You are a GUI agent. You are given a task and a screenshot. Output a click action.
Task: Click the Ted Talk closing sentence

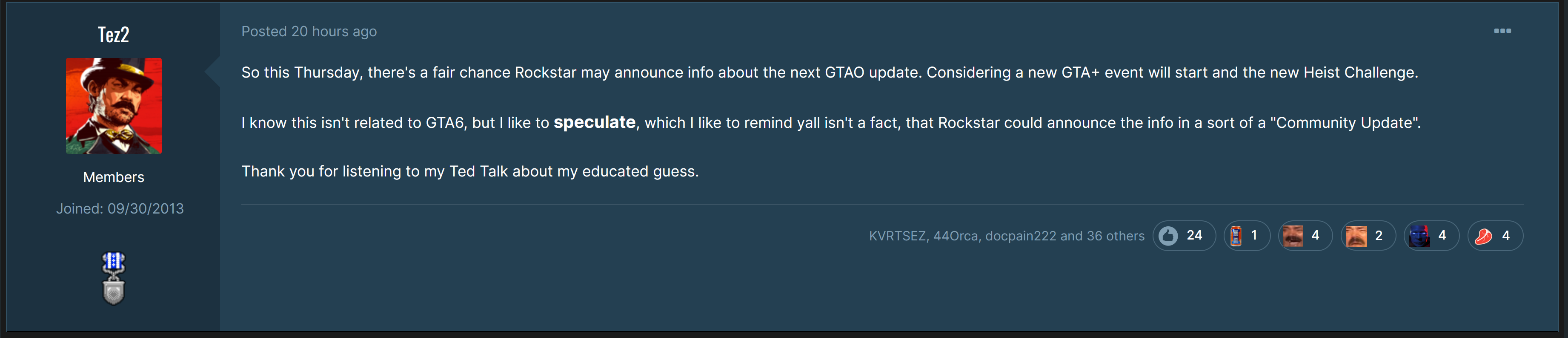tap(470, 171)
